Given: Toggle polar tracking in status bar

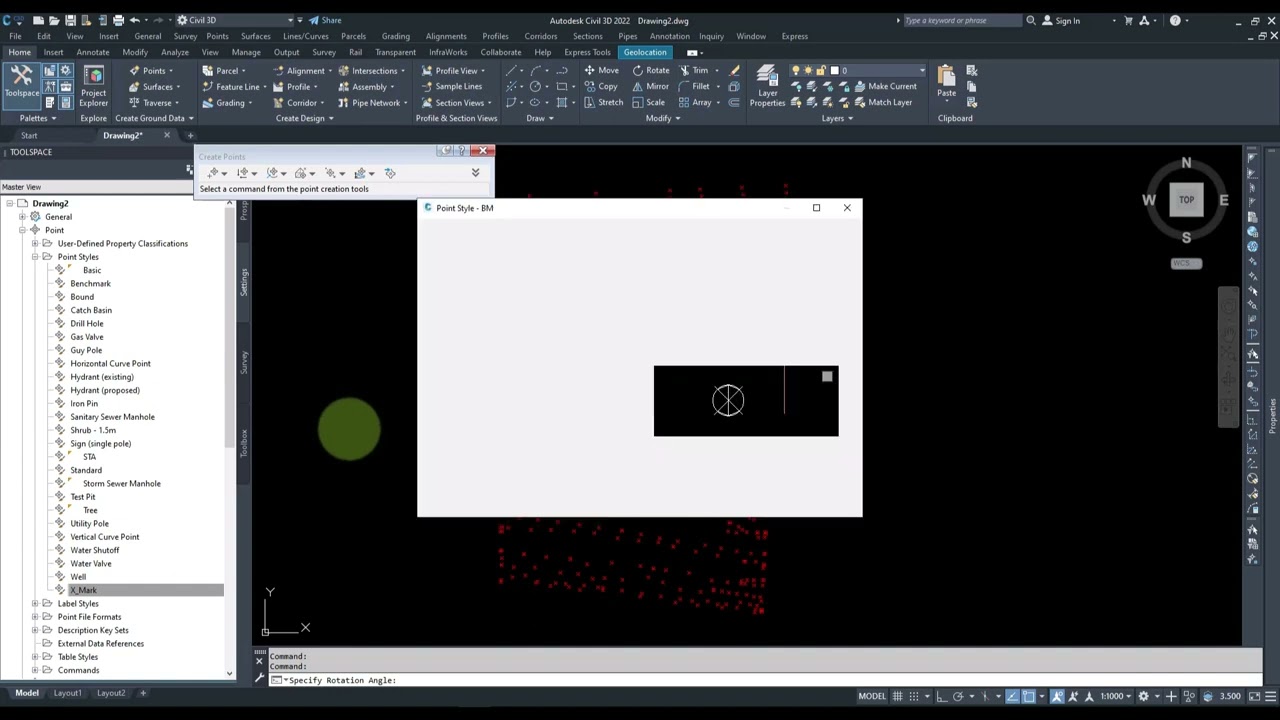Looking at the screenshot, I should (x=958, y=696).
